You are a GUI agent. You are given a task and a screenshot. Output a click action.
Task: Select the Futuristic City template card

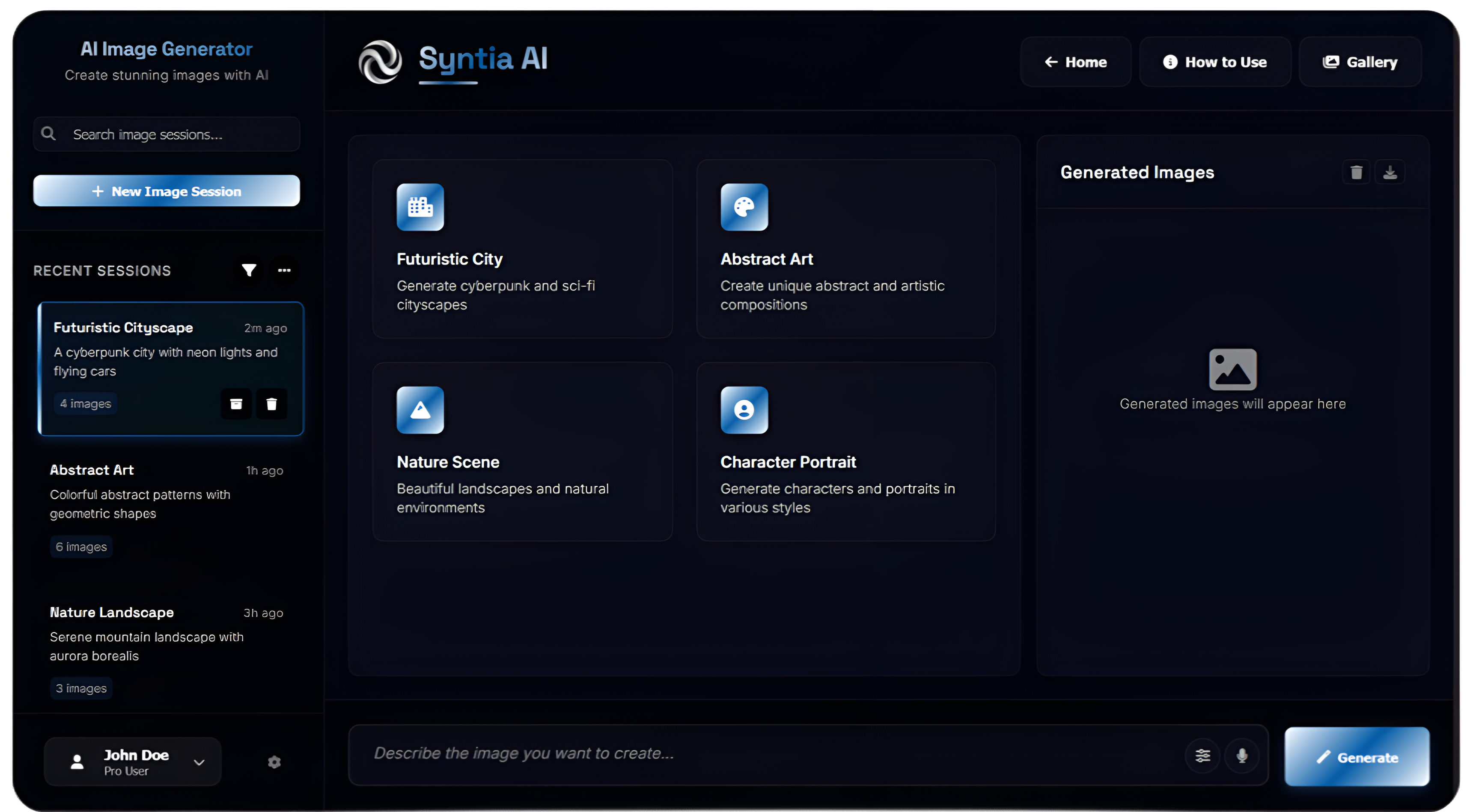tap(522, 249)
